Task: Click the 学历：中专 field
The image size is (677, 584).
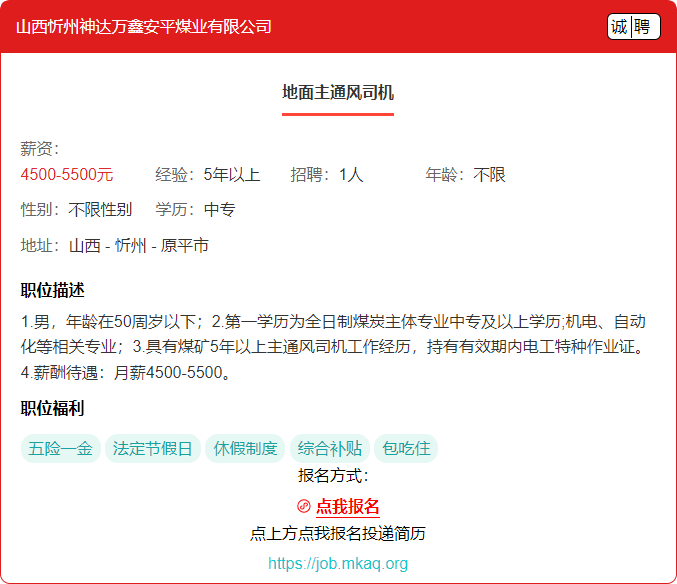Action: [x=196, y=210]
